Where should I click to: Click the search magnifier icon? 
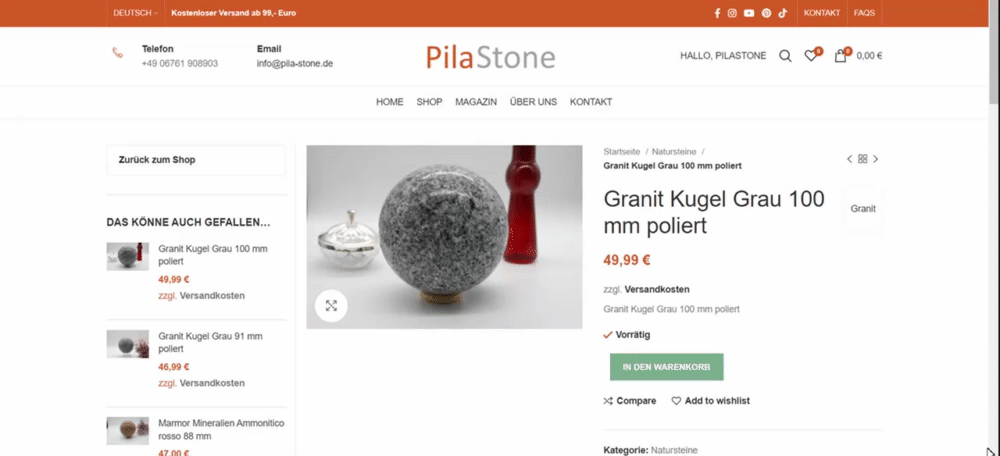pos(785,56)
